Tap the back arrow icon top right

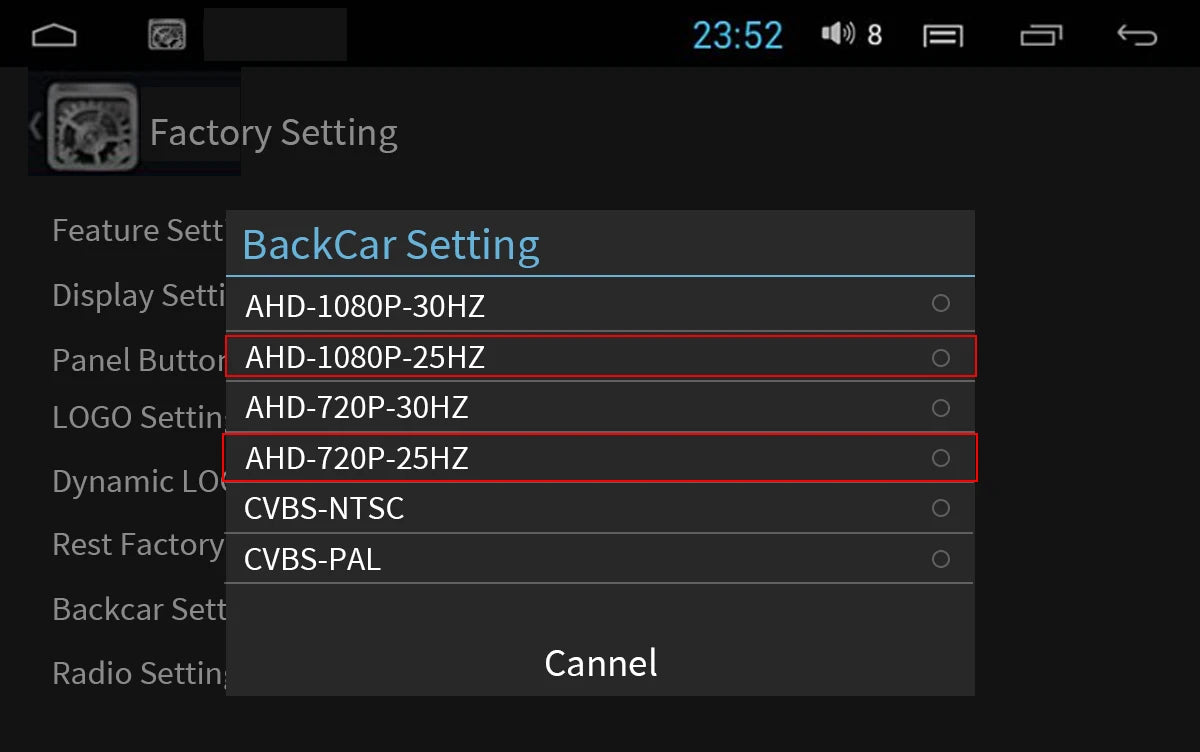click(x=1137, y=36)
